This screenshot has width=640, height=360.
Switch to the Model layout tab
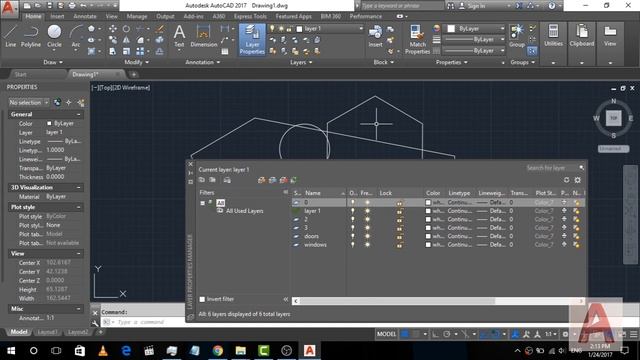click(19, 332)
